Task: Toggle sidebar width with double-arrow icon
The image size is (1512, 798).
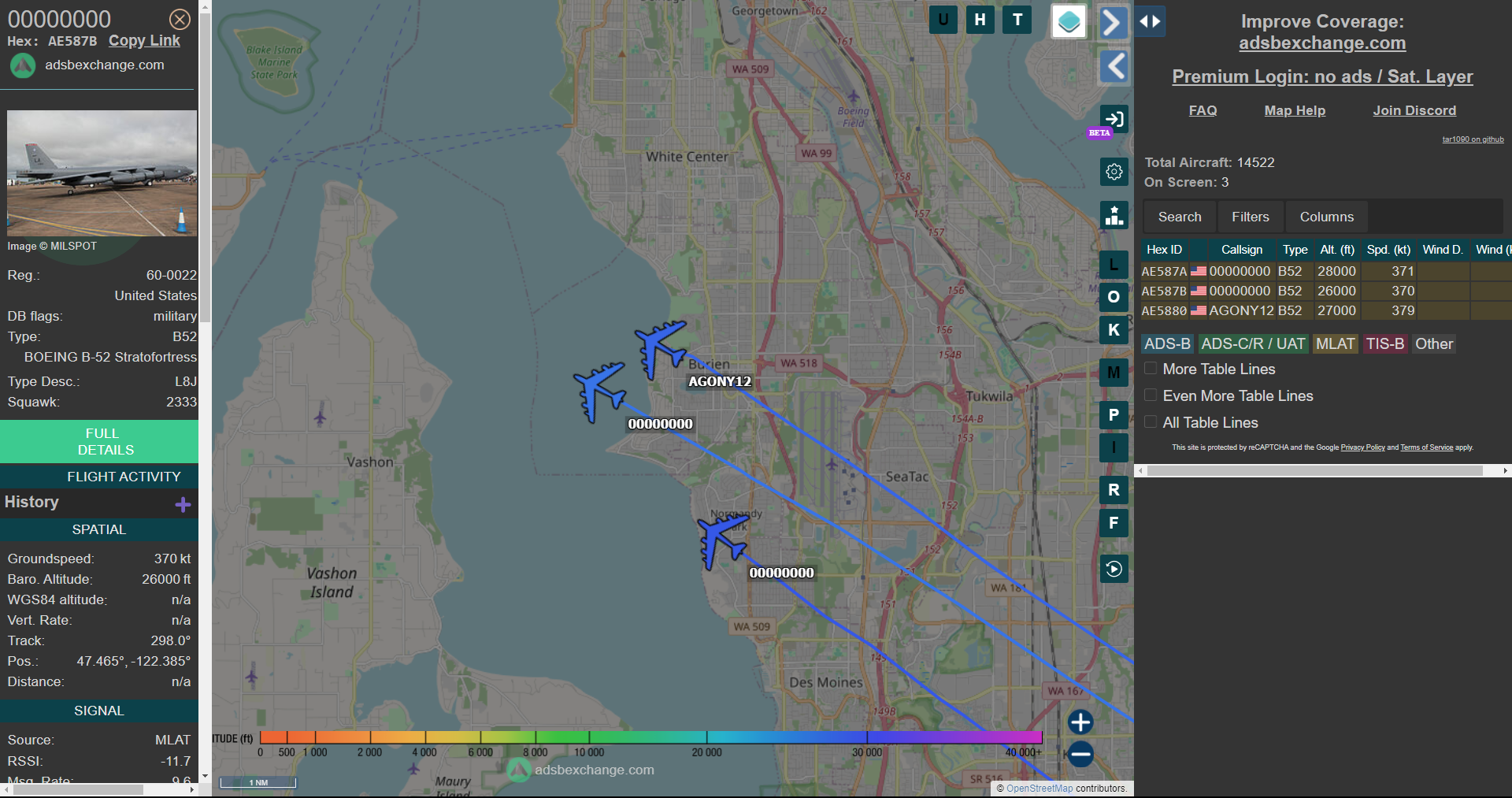Action: tap(1150, 21)
